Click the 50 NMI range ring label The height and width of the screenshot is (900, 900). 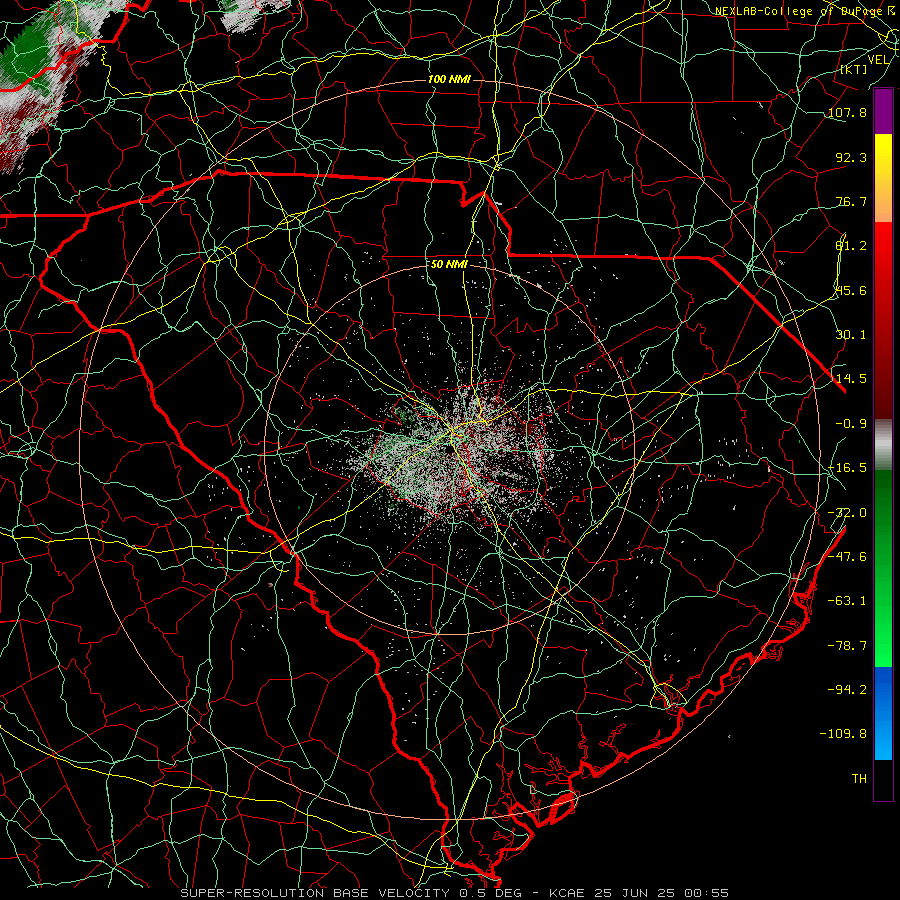[x=449, y=265]
